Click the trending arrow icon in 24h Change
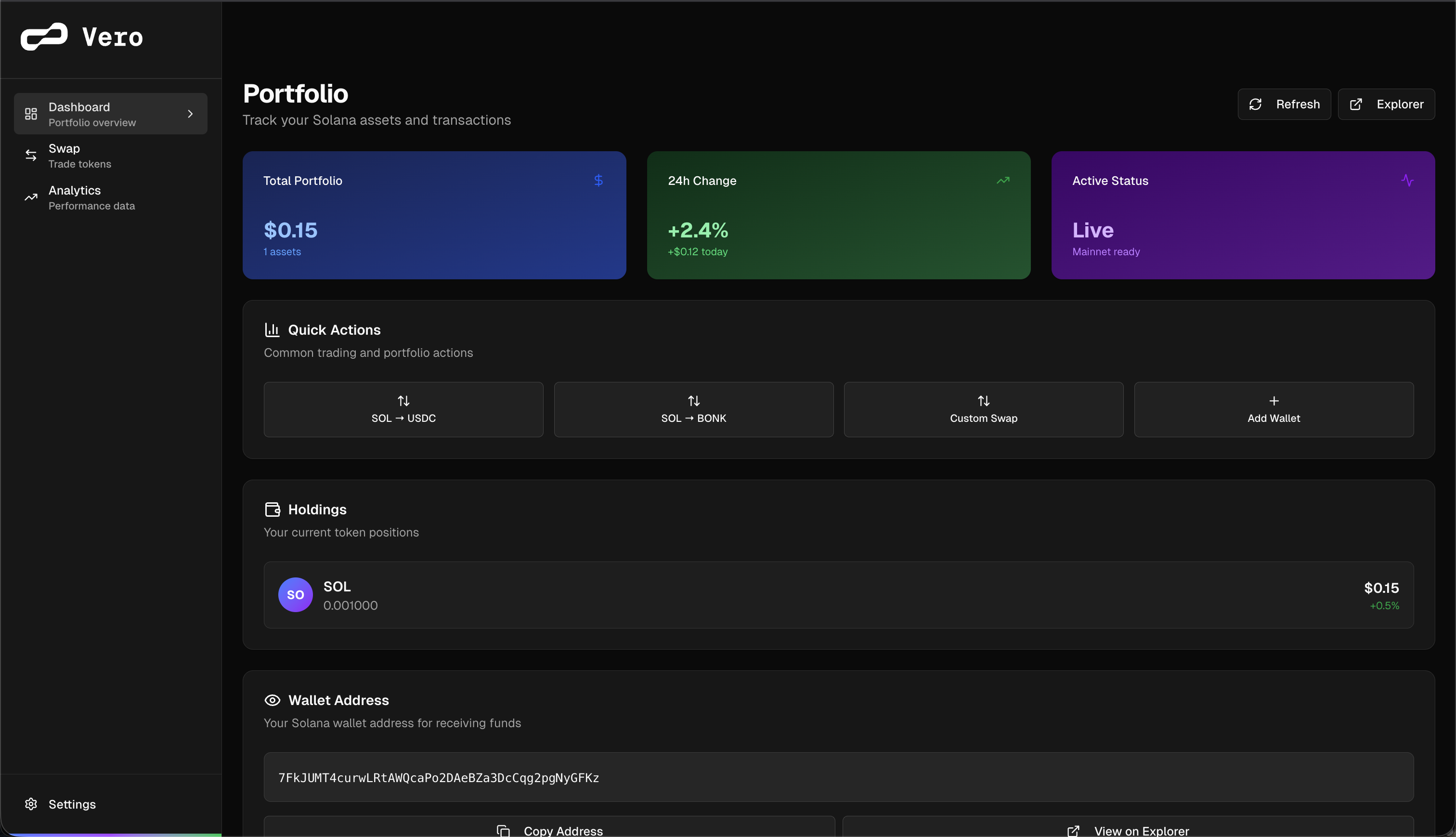This screenshot has height=837, width=1456. click(x=1002, y=181)
